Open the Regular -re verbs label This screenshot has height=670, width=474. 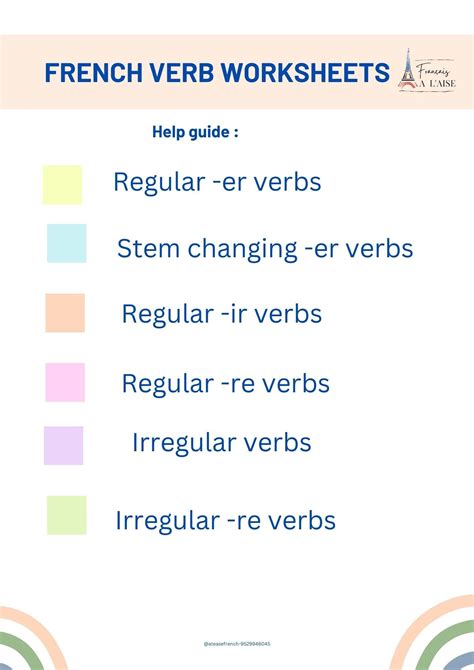[x=226, y=383]
